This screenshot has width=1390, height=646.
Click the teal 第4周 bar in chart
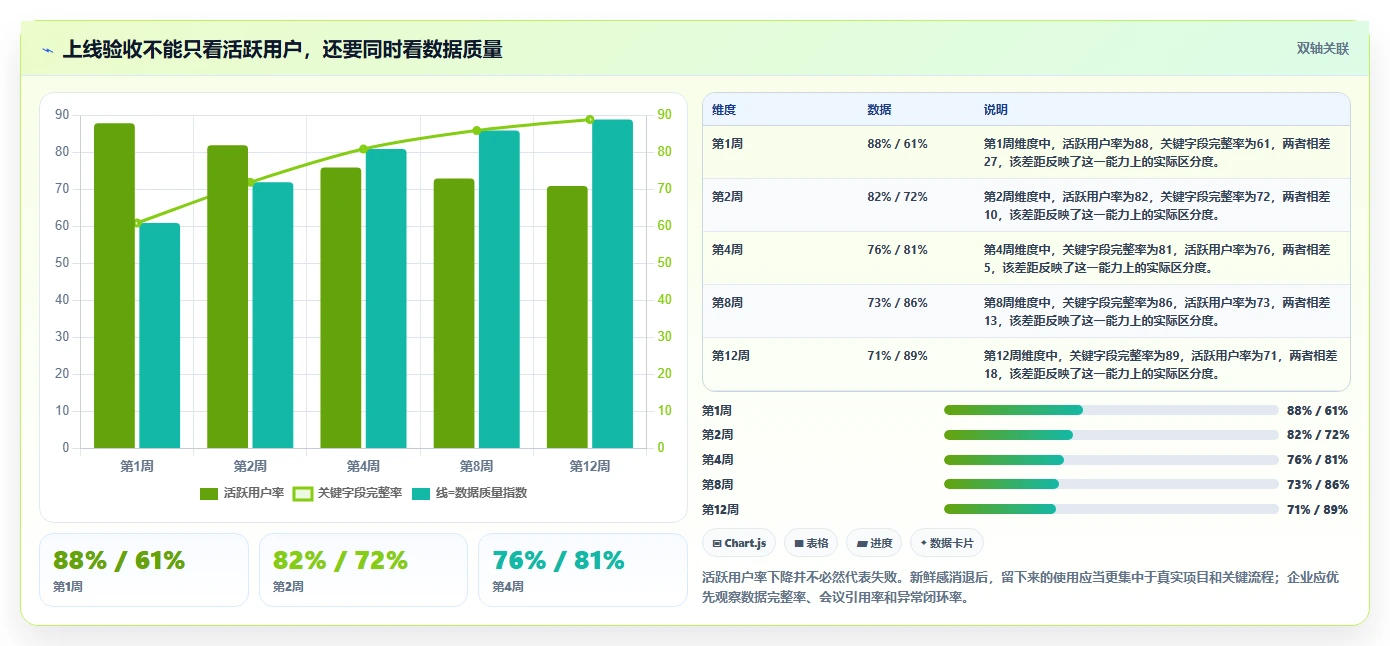pos(386,299)
